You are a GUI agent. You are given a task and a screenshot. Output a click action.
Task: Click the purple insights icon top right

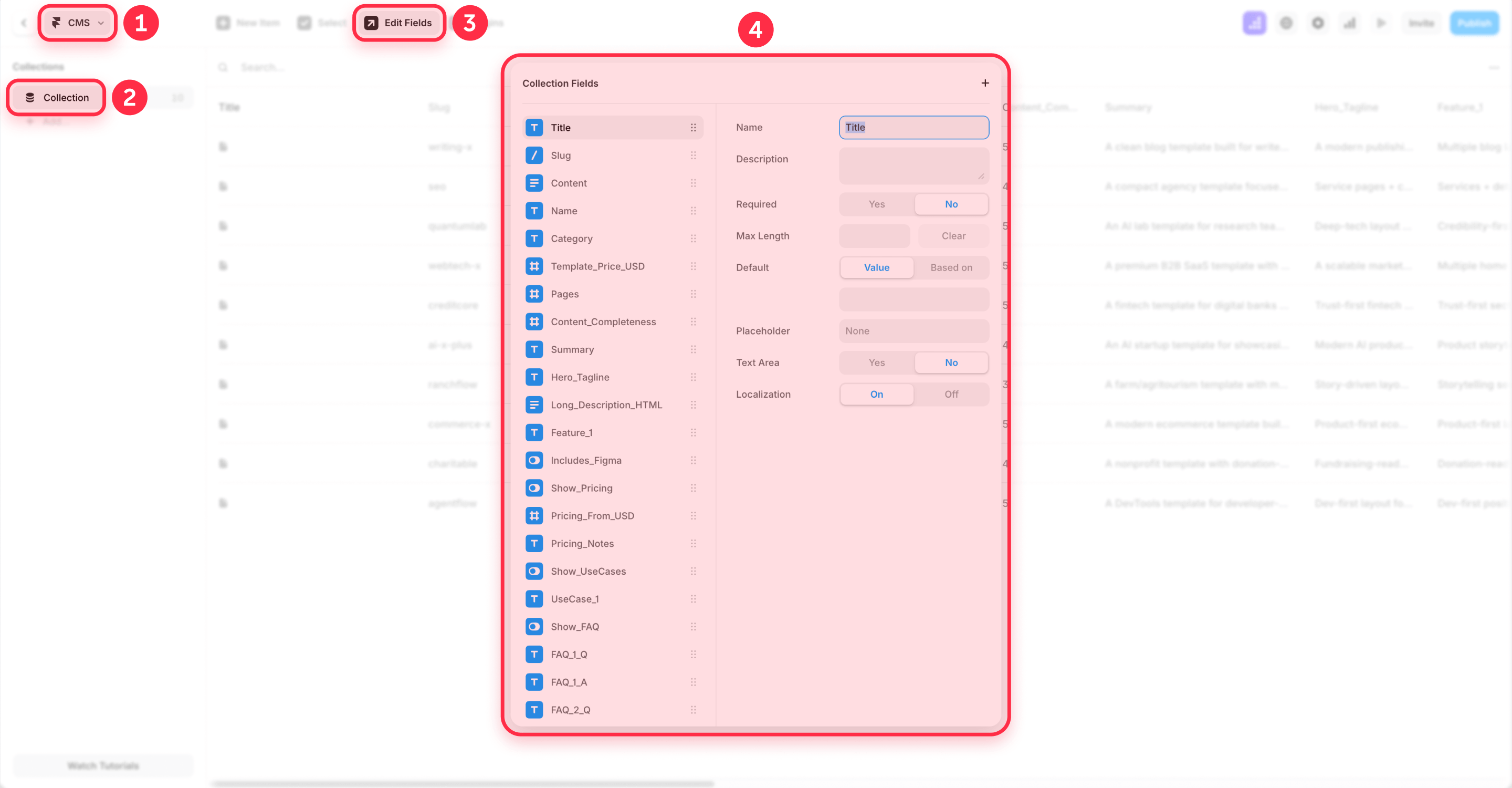pos(1254,23)
